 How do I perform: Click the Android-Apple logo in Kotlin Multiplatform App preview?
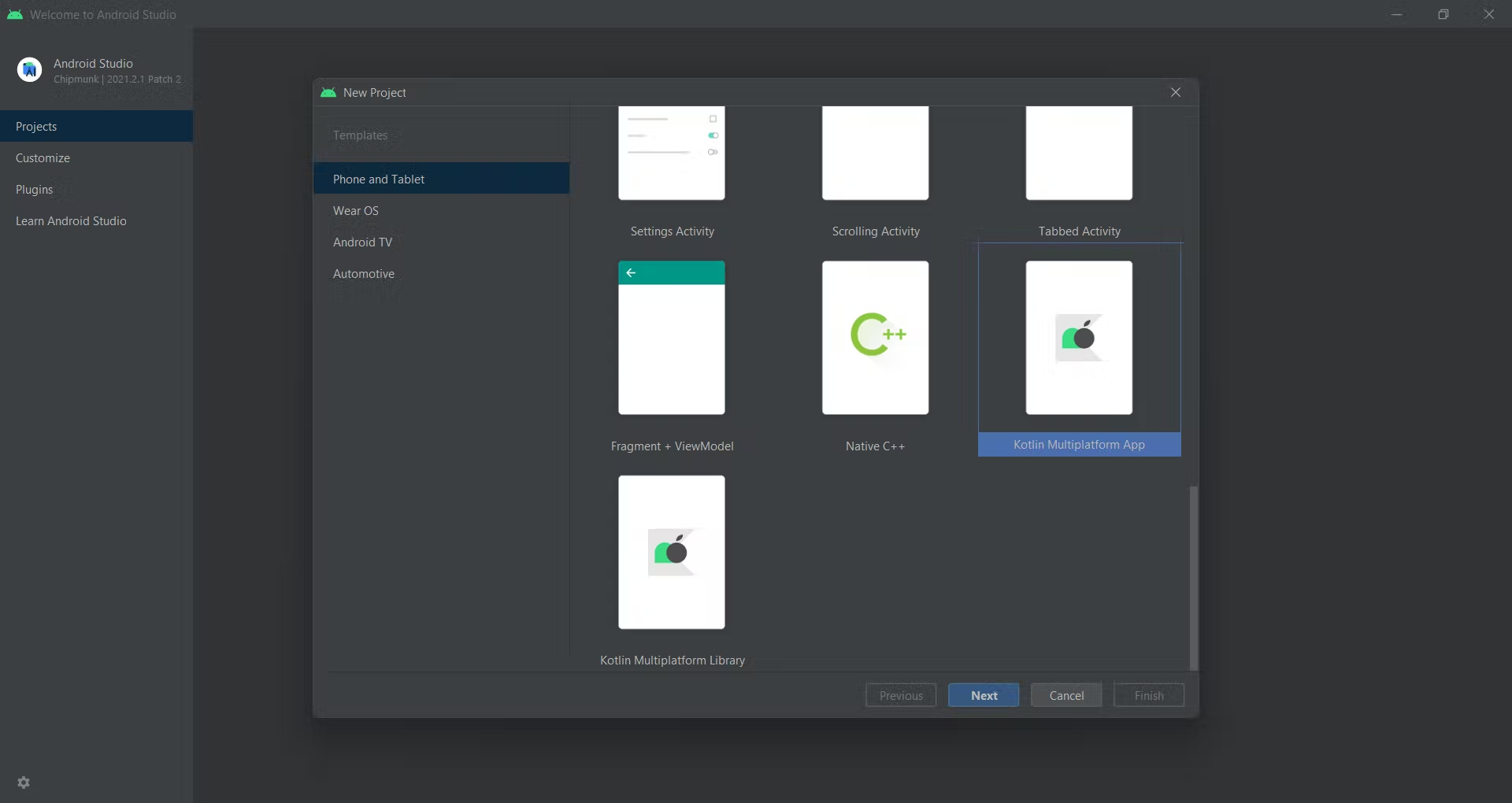(x=1079, y=338)
